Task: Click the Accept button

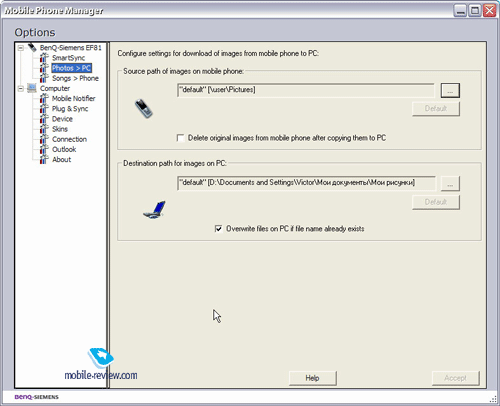Action: coord(455,378)
